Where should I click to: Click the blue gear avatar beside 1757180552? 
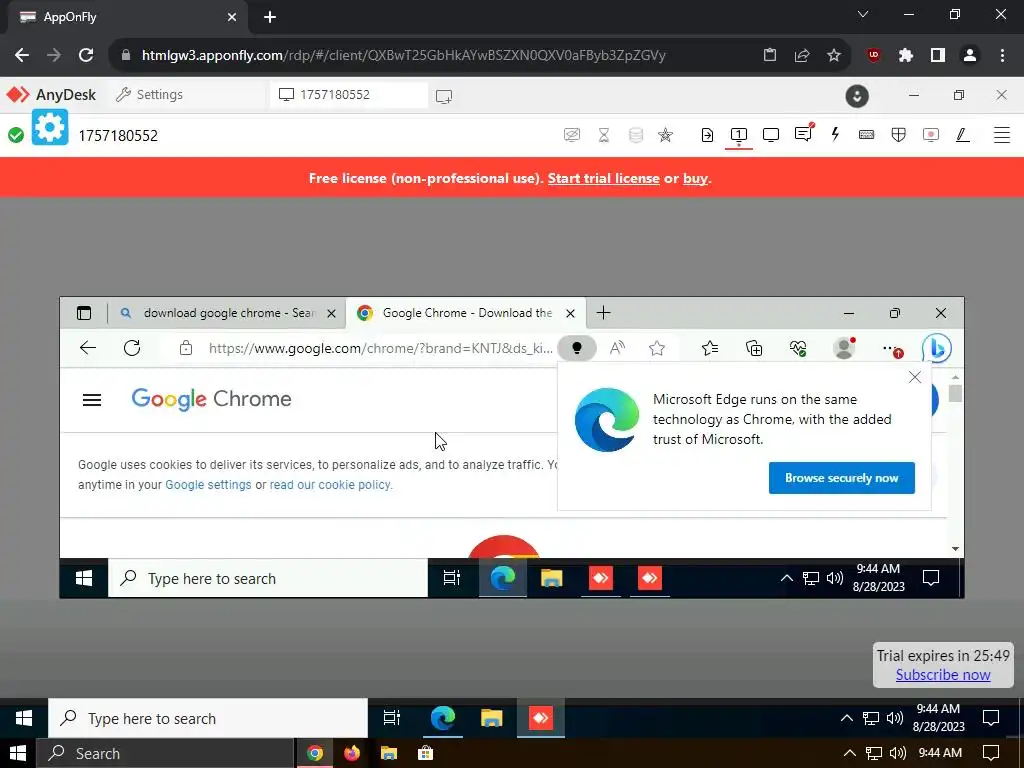(50, 127)
